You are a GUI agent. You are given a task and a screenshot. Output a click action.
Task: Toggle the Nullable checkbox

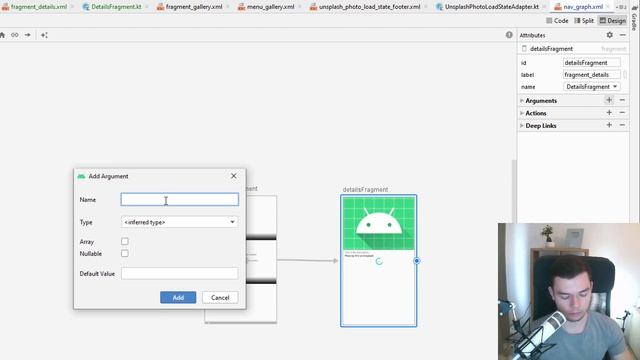[124, 253]
